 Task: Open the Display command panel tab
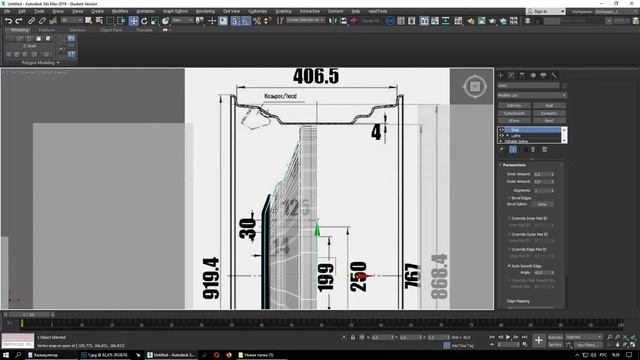pos(543,75)
